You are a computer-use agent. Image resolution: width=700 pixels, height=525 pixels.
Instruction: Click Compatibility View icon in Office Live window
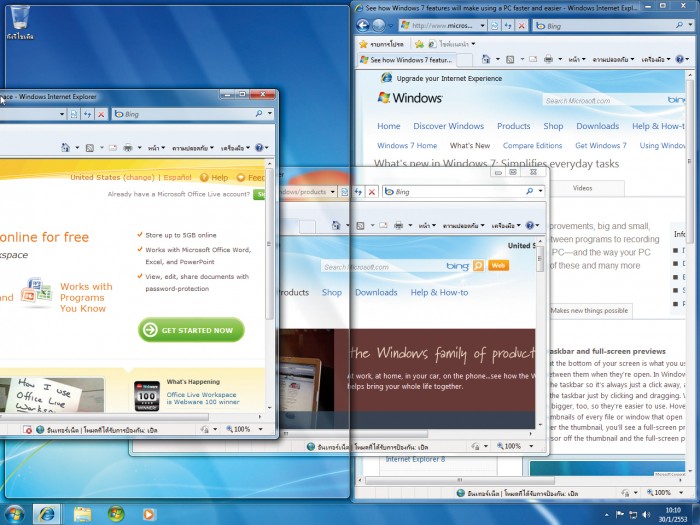(74, 114)
